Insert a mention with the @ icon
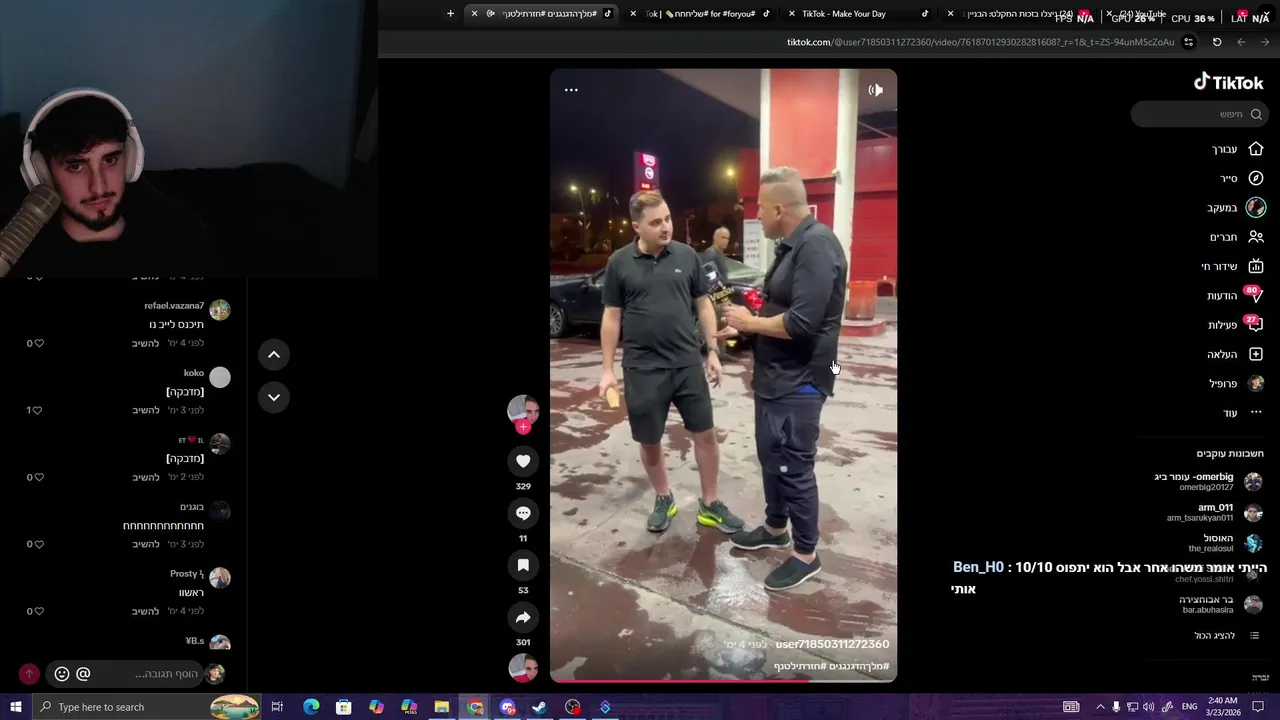 [x=83, y=674]
